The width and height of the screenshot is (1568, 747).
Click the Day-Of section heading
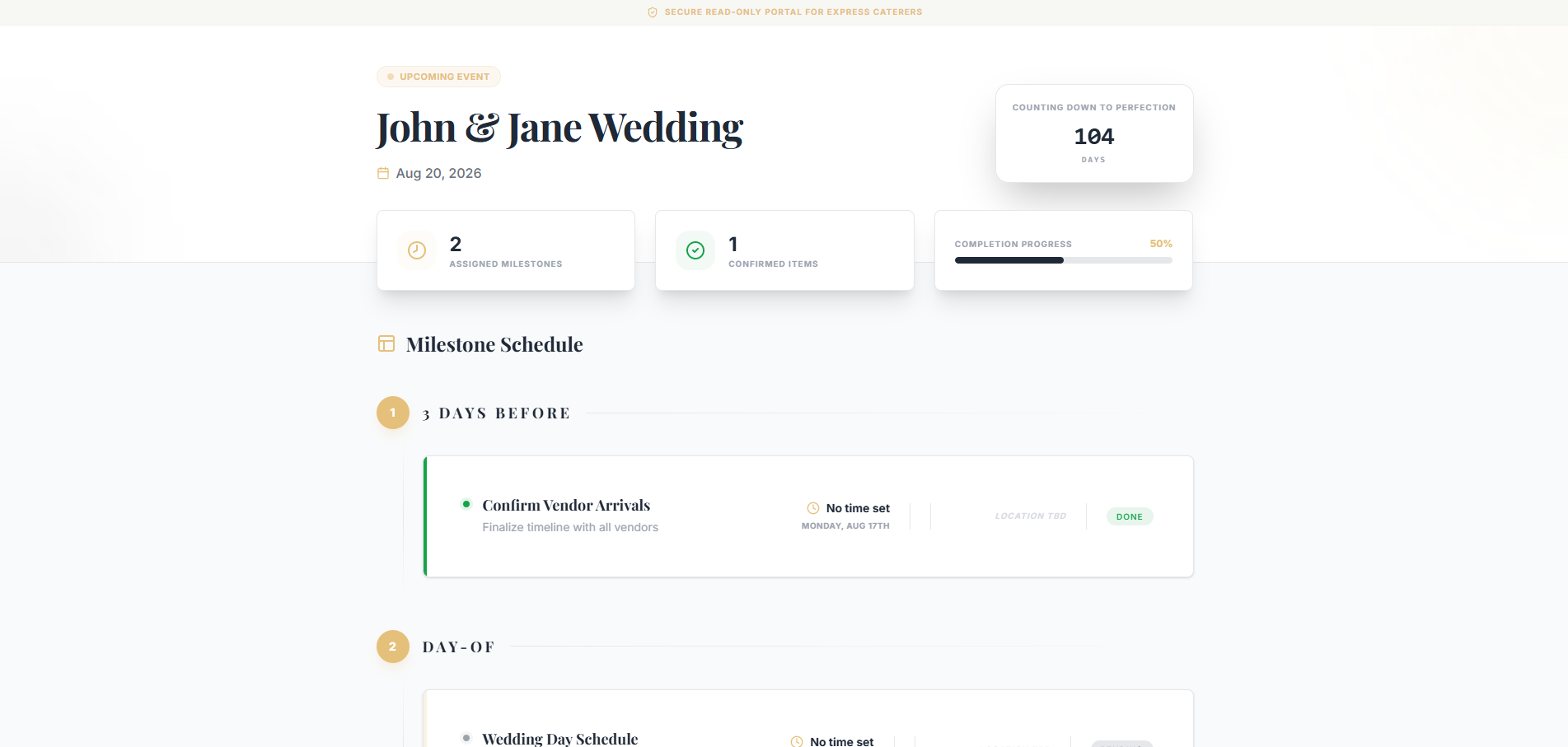tap(459, 647)
